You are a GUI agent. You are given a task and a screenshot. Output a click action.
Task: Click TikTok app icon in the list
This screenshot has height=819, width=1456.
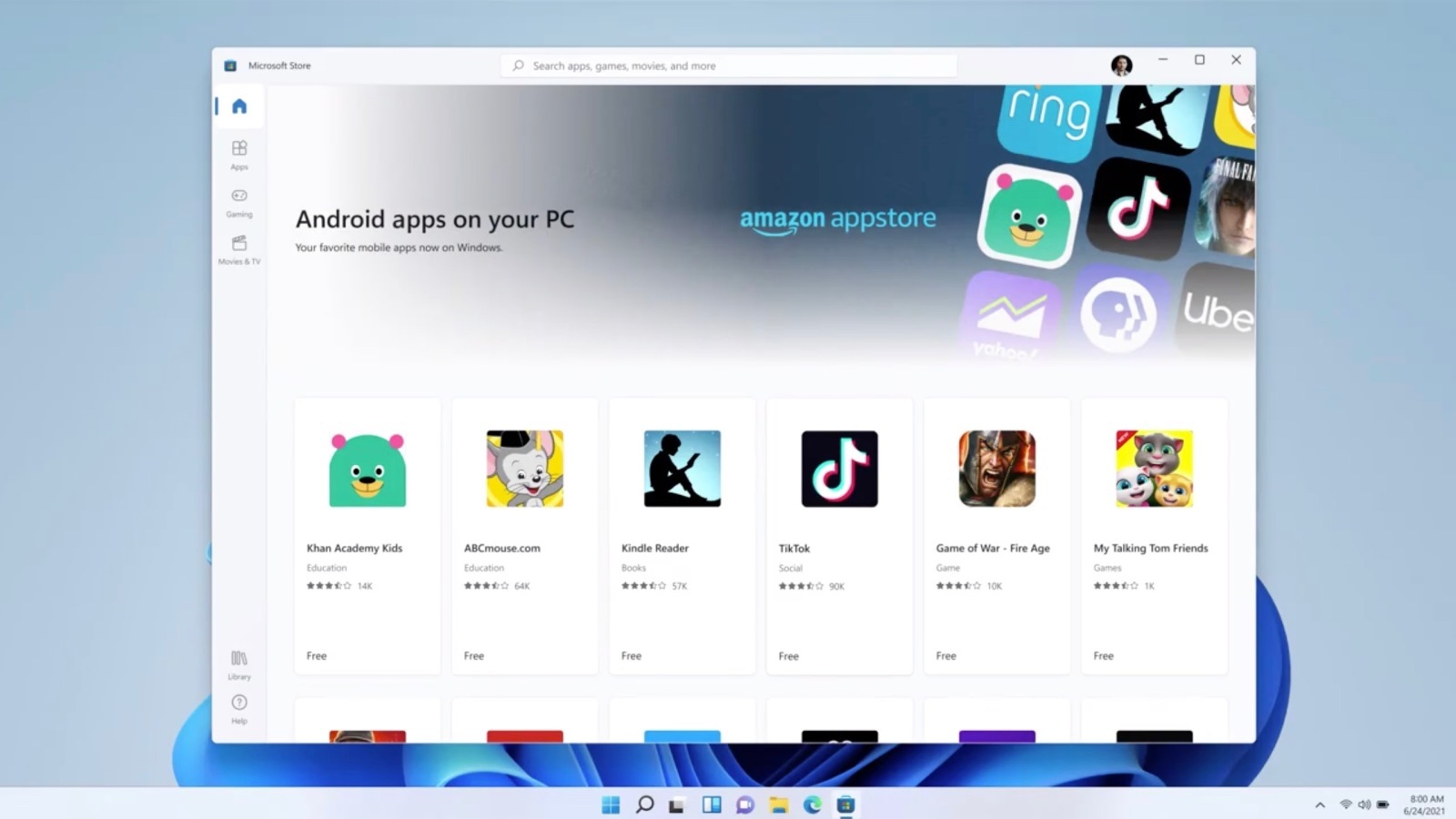click(x=840, y=469)
